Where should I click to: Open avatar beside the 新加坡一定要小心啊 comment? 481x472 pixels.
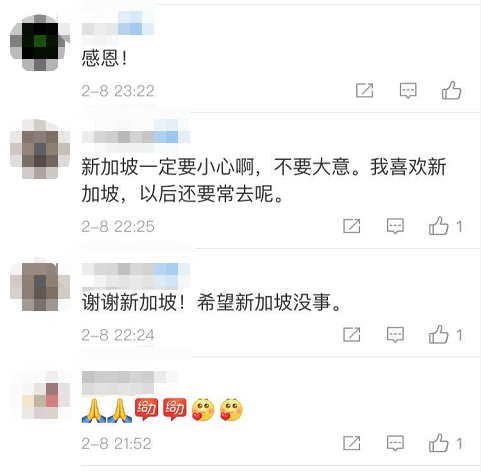point(40,149)
